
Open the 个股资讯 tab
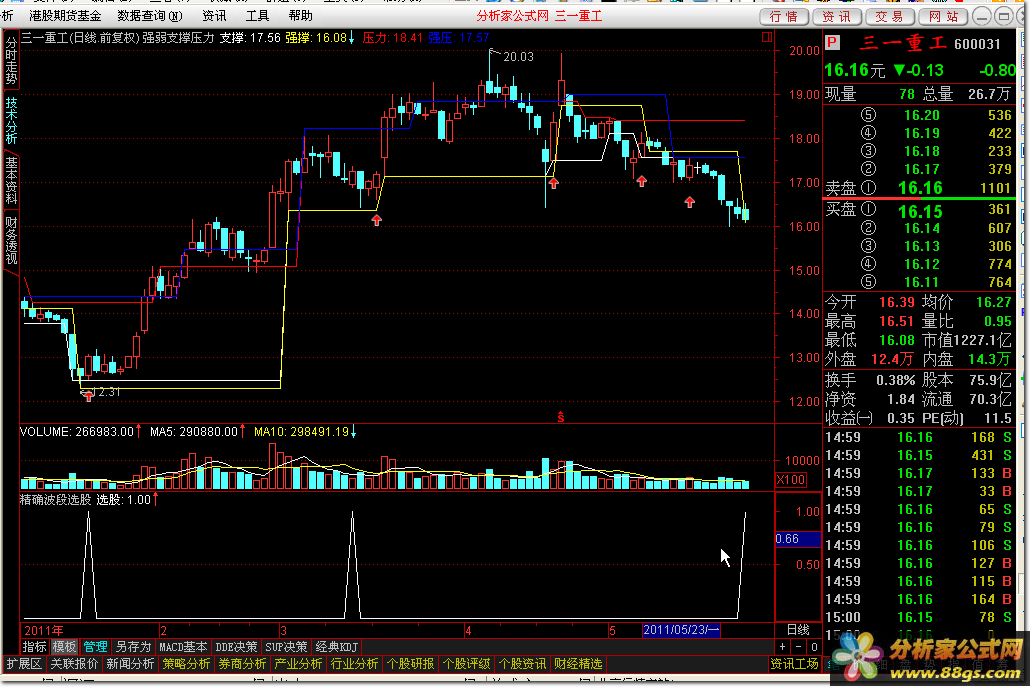[522, 664]
